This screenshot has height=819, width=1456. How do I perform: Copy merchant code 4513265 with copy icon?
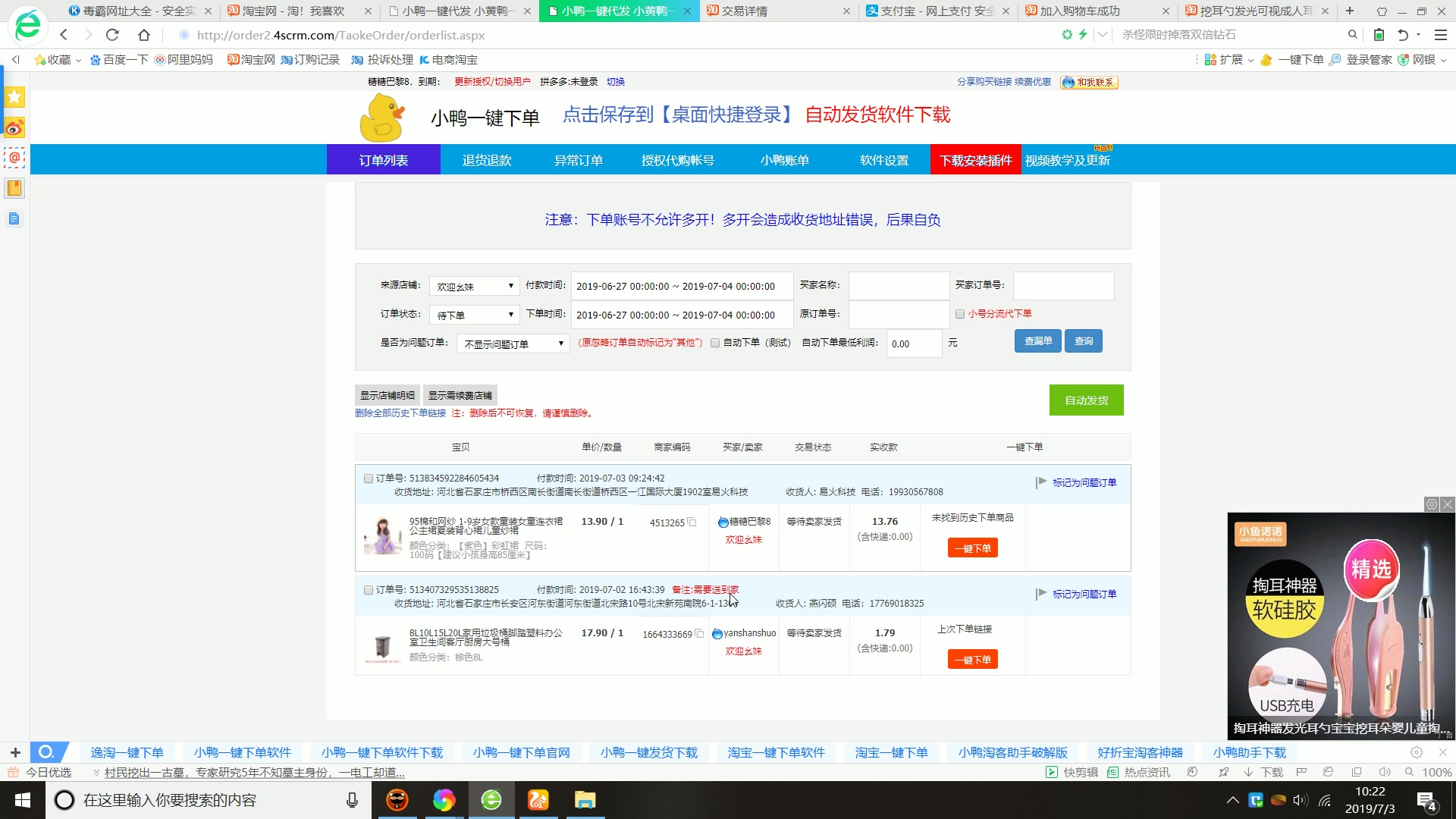click(692, 522)
